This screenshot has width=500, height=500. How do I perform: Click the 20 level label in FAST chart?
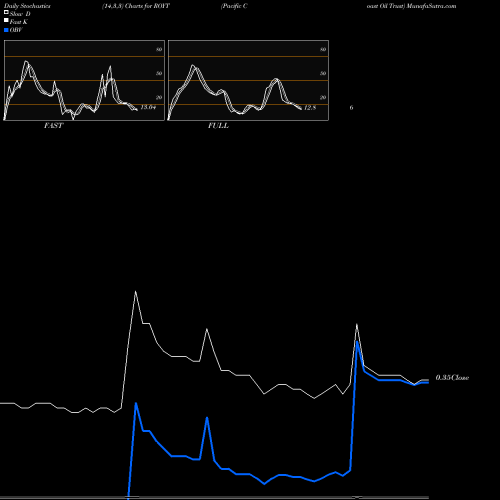[x=159, y=97]
